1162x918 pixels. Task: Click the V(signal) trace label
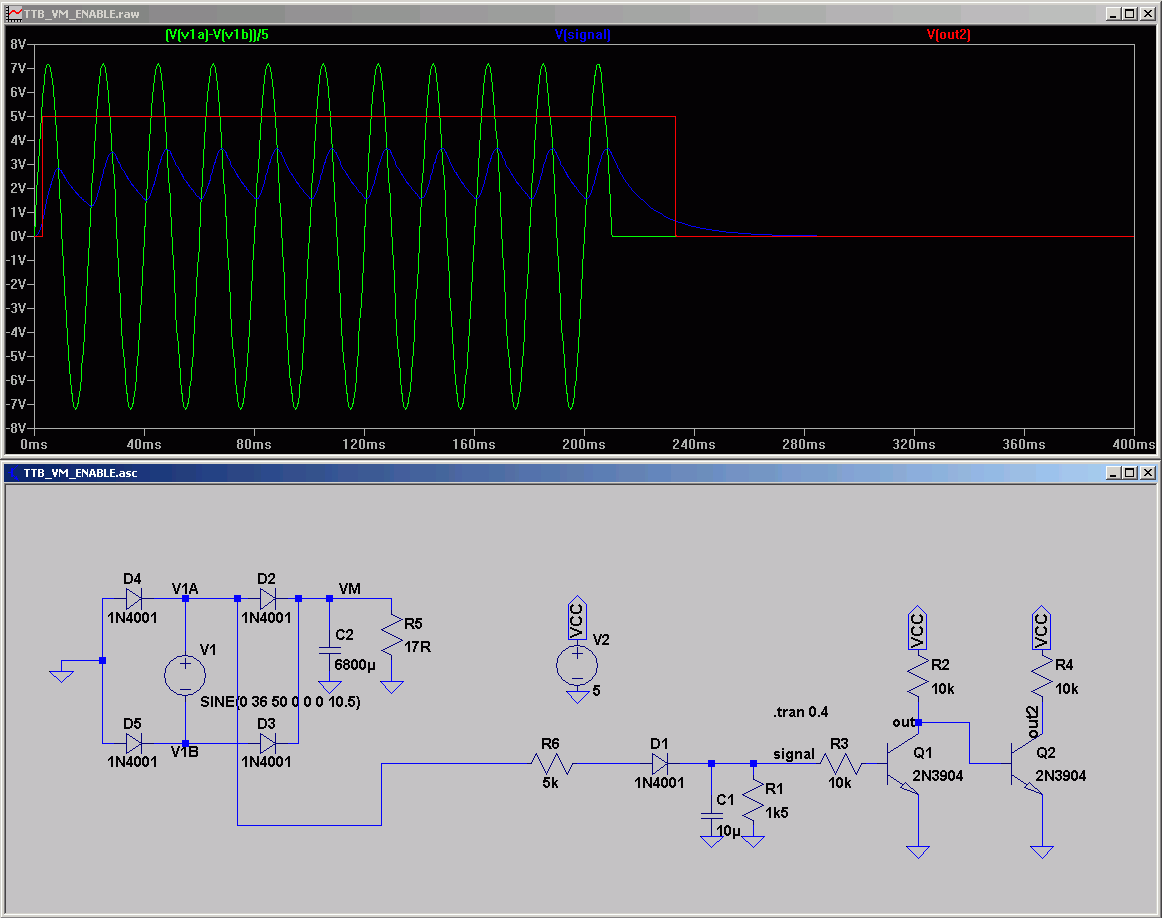[582, 35]
